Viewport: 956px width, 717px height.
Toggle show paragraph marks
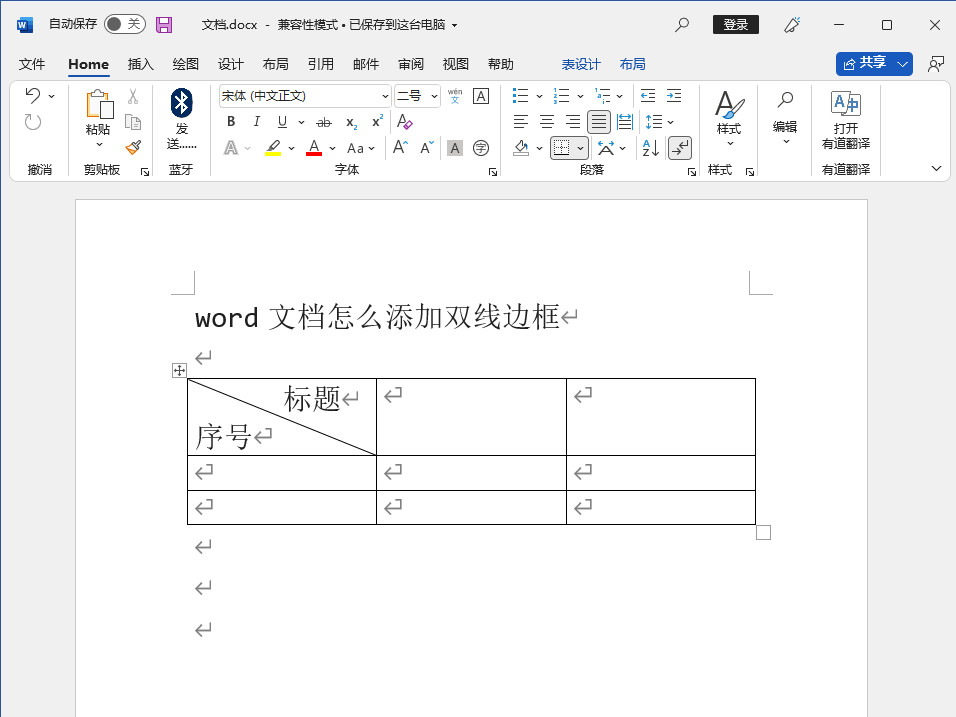680,148
